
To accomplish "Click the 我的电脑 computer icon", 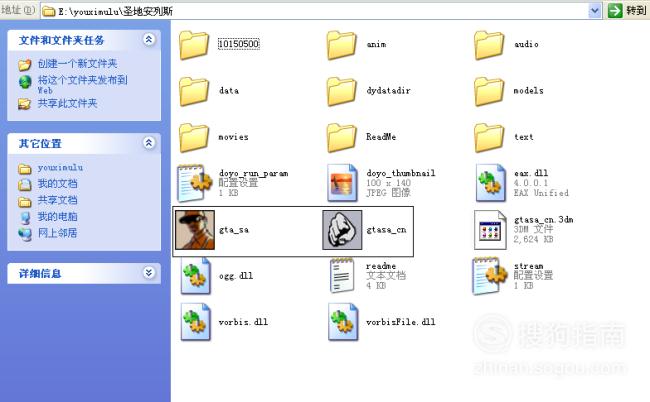I will click(x=25, y=217).
